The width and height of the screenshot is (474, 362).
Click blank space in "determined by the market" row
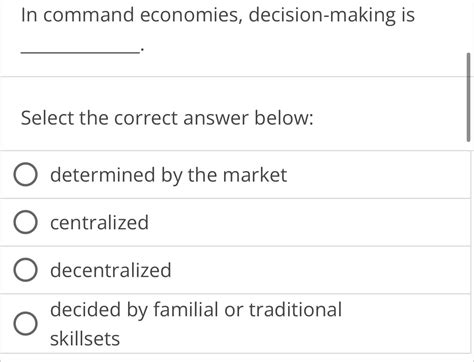[378, 175]
